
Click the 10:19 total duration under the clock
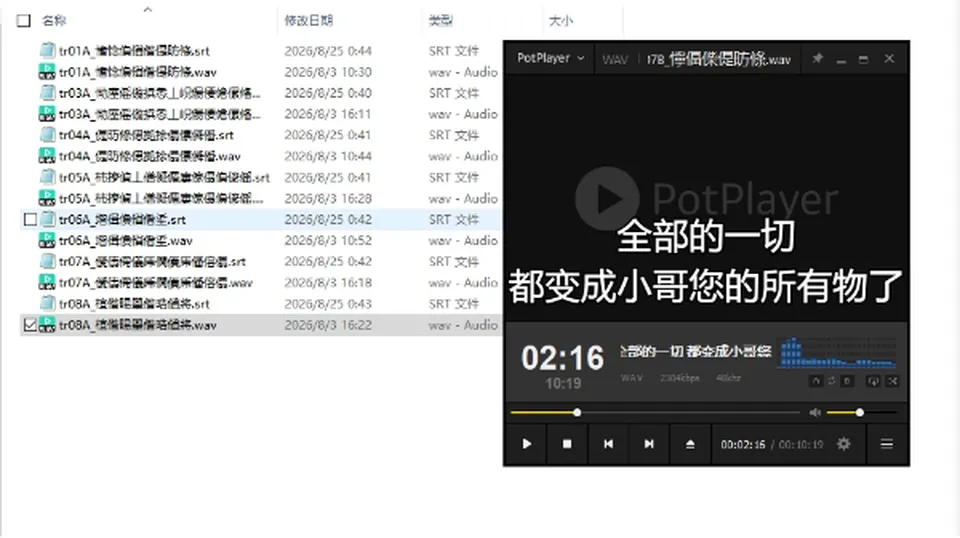(x=563, y=384)
